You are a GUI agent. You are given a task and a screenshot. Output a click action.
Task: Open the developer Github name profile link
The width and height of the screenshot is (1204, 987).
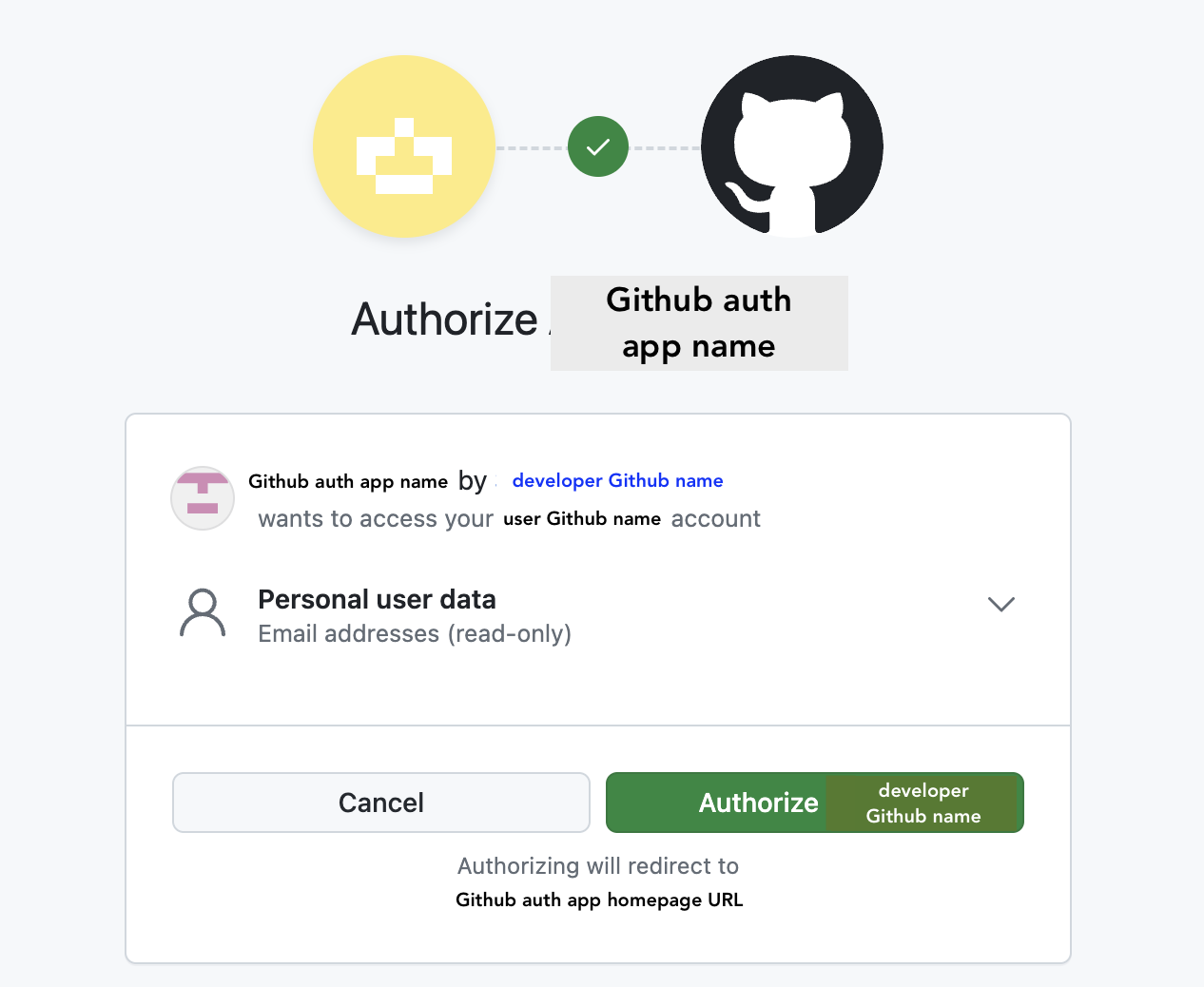(x=617, y=480)
